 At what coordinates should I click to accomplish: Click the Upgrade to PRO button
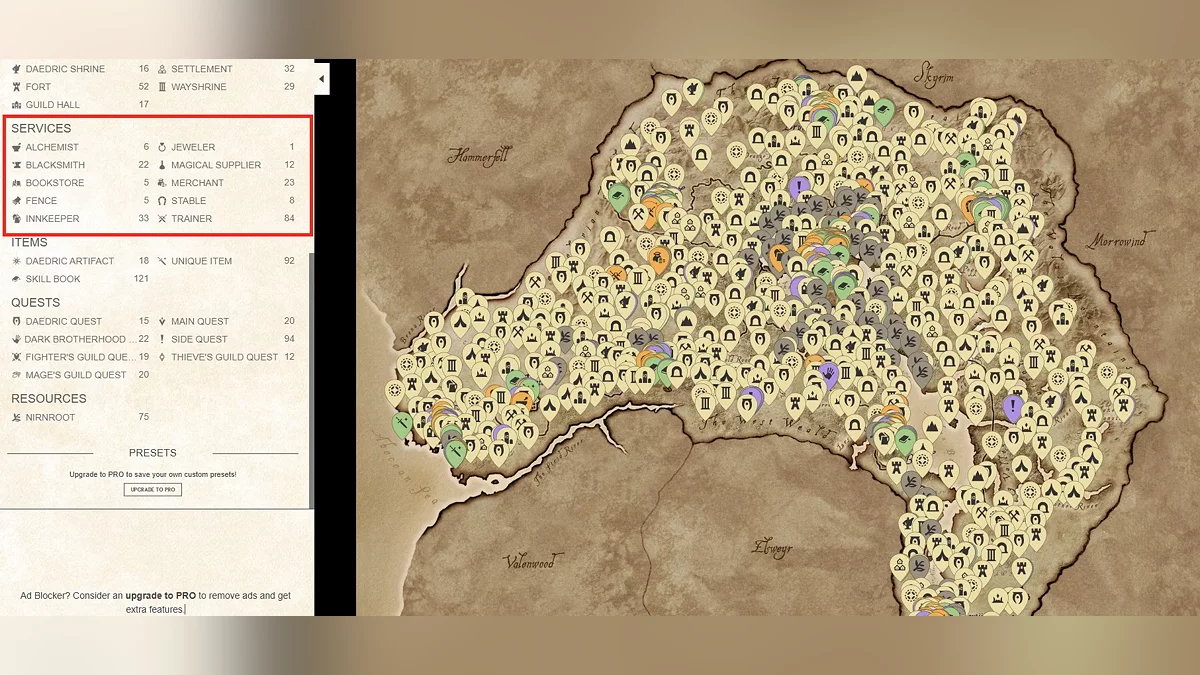click(x=152, y=490)
